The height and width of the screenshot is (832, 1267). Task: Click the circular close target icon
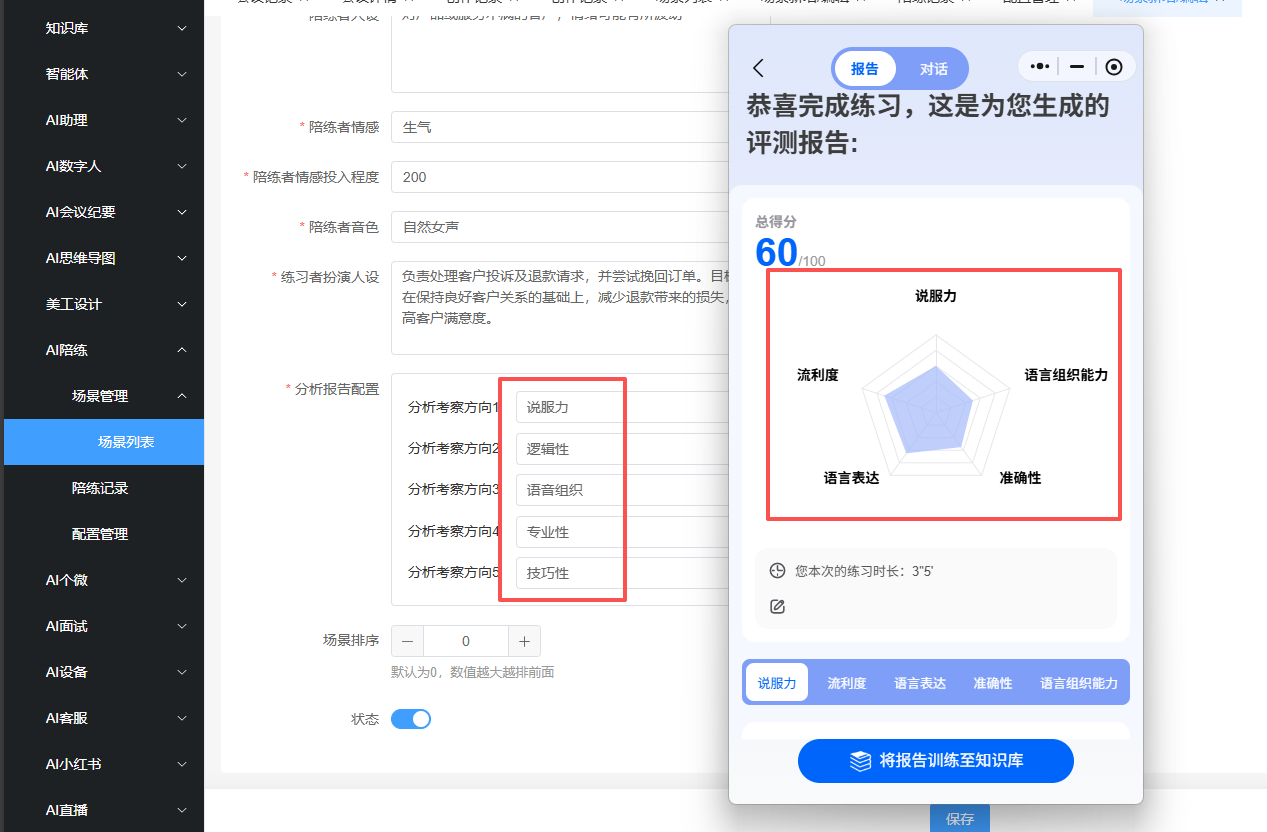[x=1114, y=67]
